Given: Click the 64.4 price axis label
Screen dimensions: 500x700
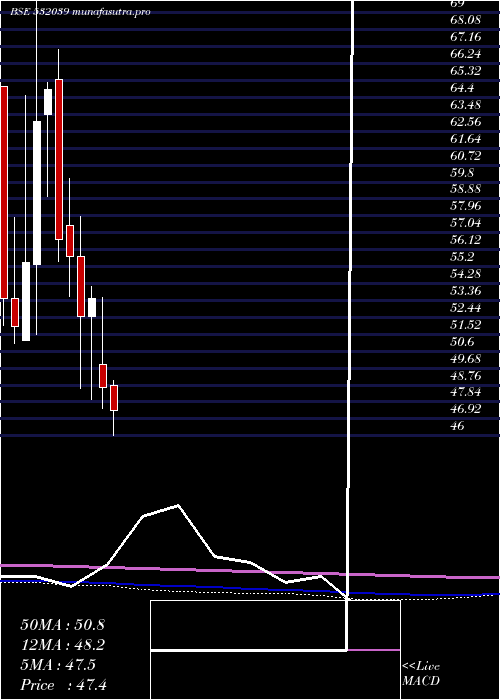Looking at the screenshot, I should click(x=462, y=88).
